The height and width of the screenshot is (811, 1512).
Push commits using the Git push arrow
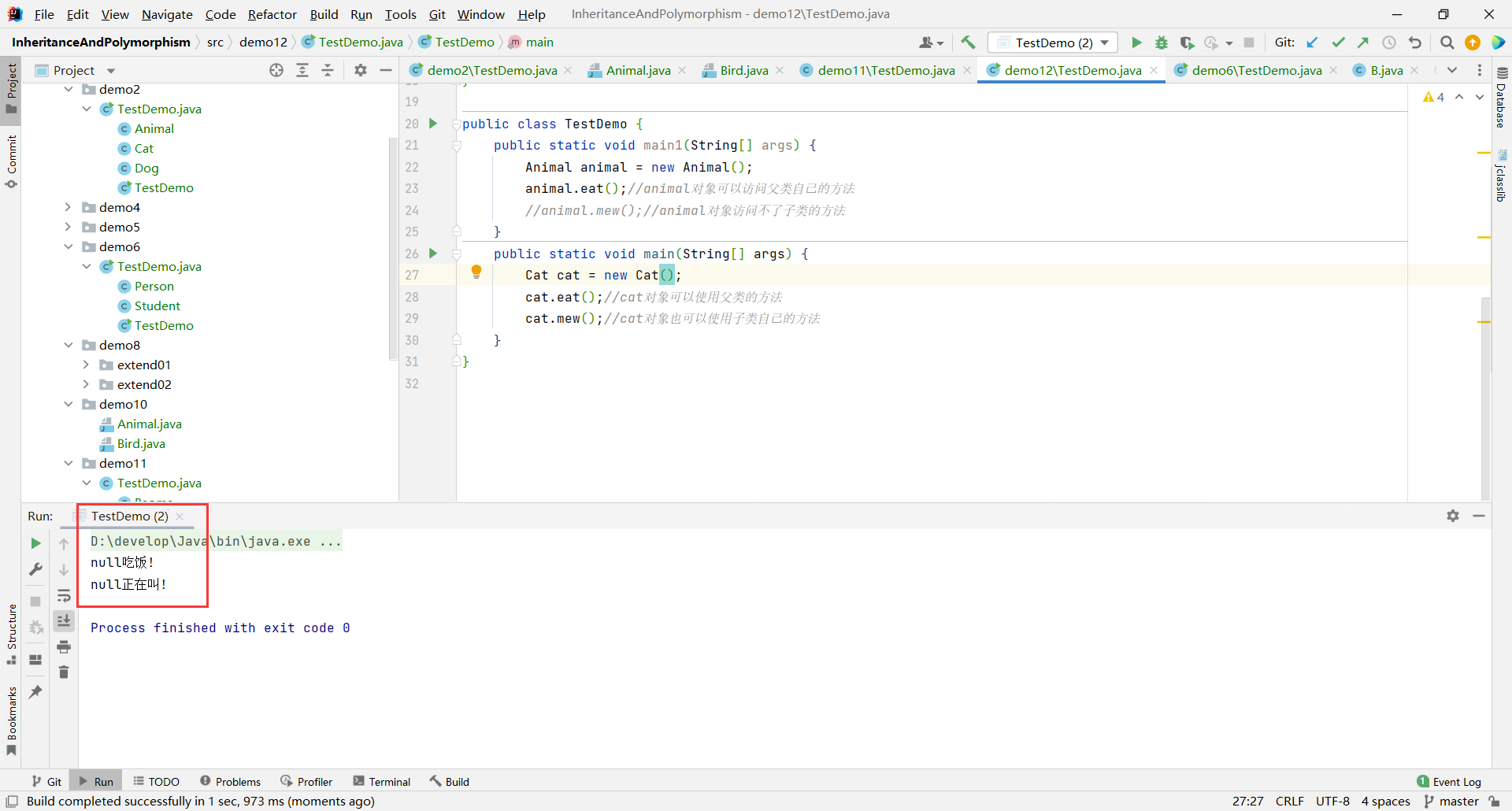(1363, 43)
